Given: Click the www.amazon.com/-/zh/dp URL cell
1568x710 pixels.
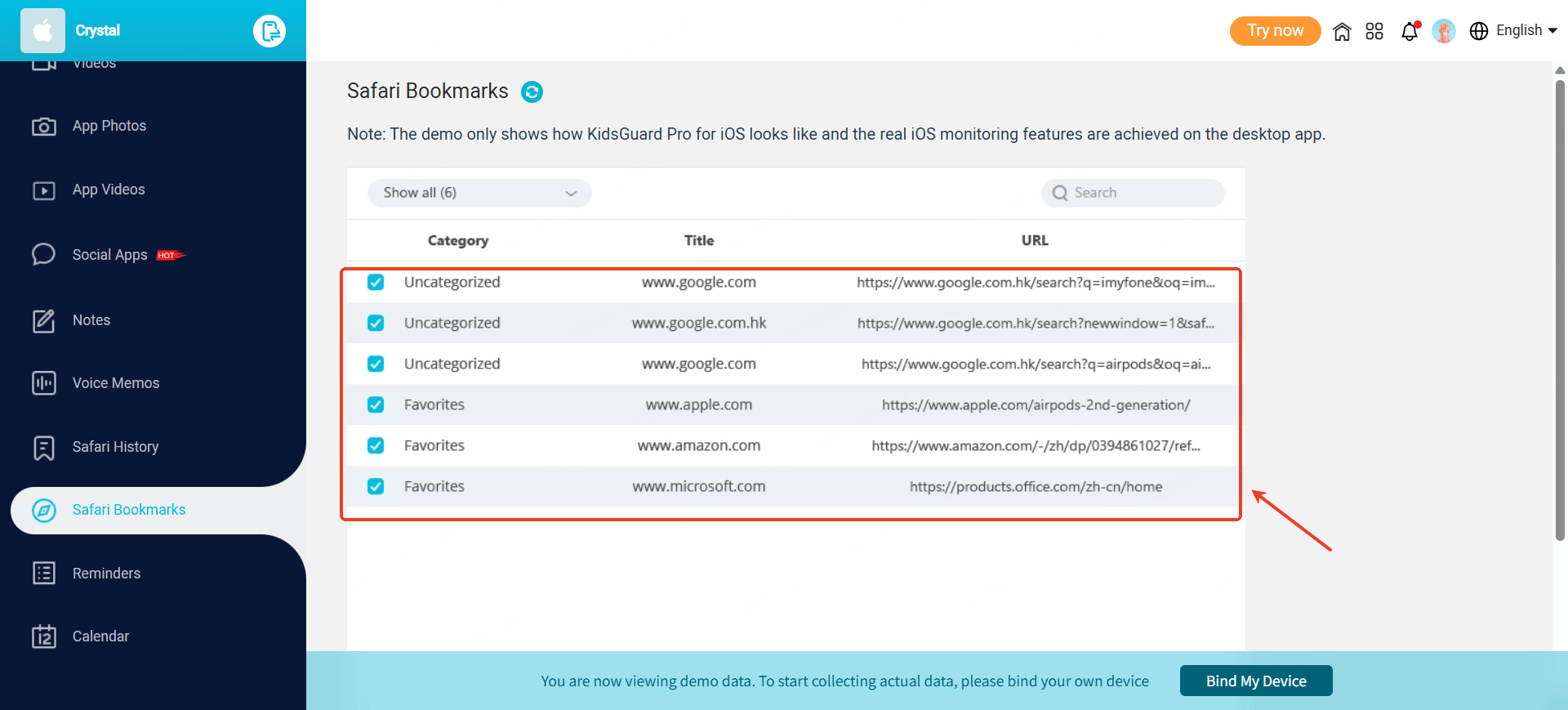Looking at the screenshot, I should tap(1036, 445).
